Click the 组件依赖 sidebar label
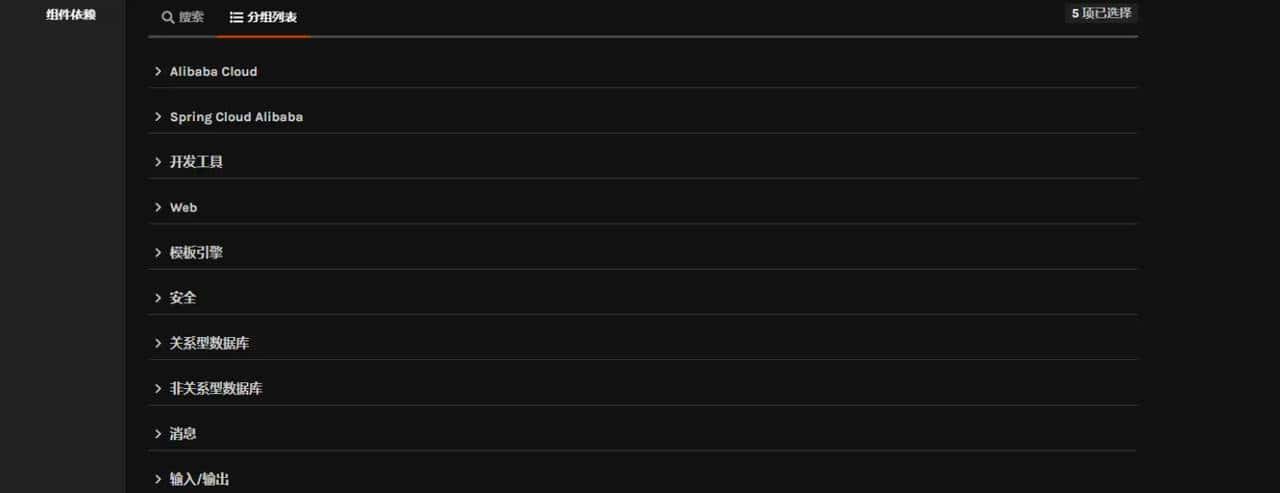The width and height of the screenshot is (1280, 493). [x=71, y=15]
